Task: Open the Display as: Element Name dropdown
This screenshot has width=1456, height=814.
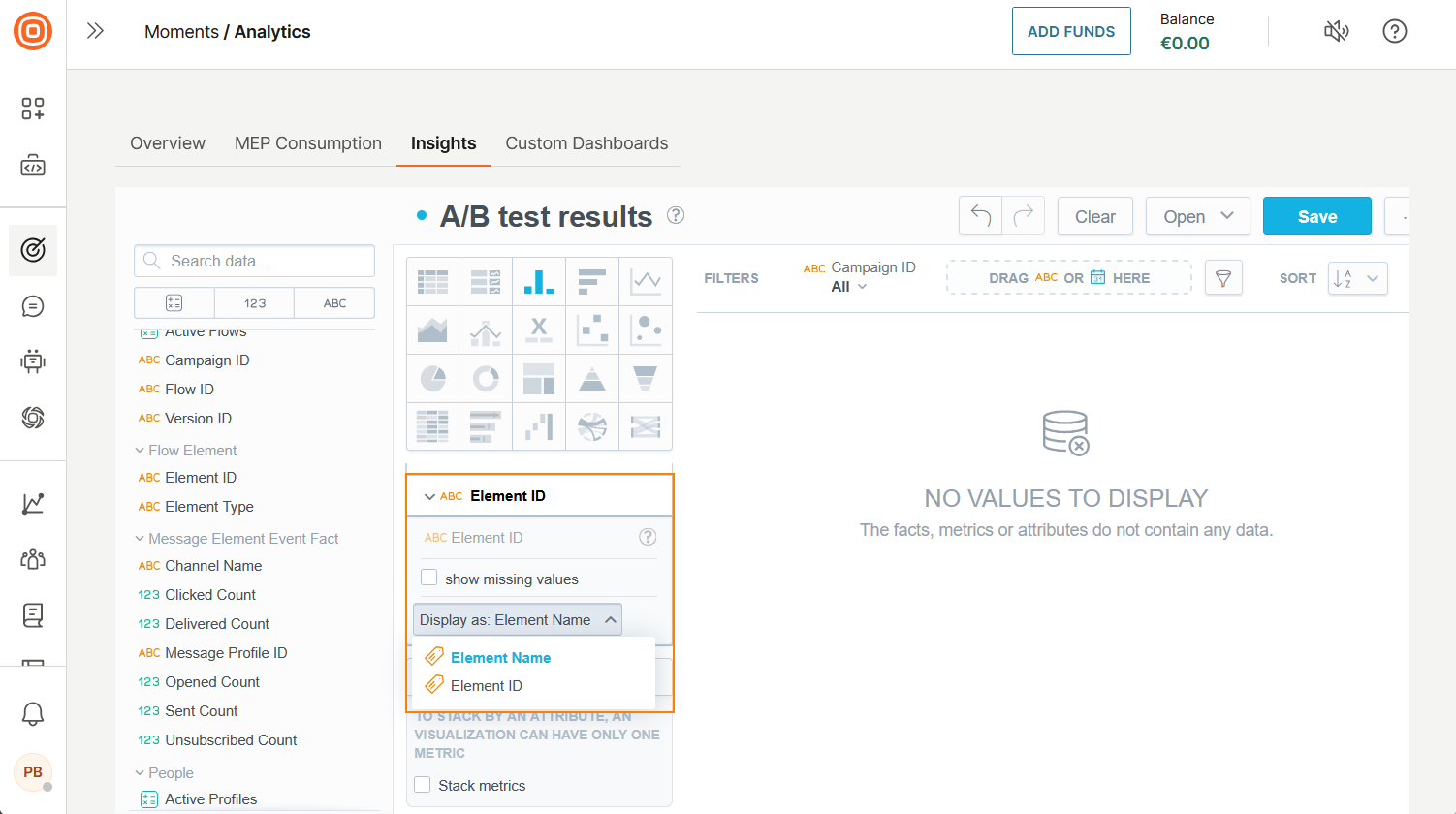Action: (518, 620)
